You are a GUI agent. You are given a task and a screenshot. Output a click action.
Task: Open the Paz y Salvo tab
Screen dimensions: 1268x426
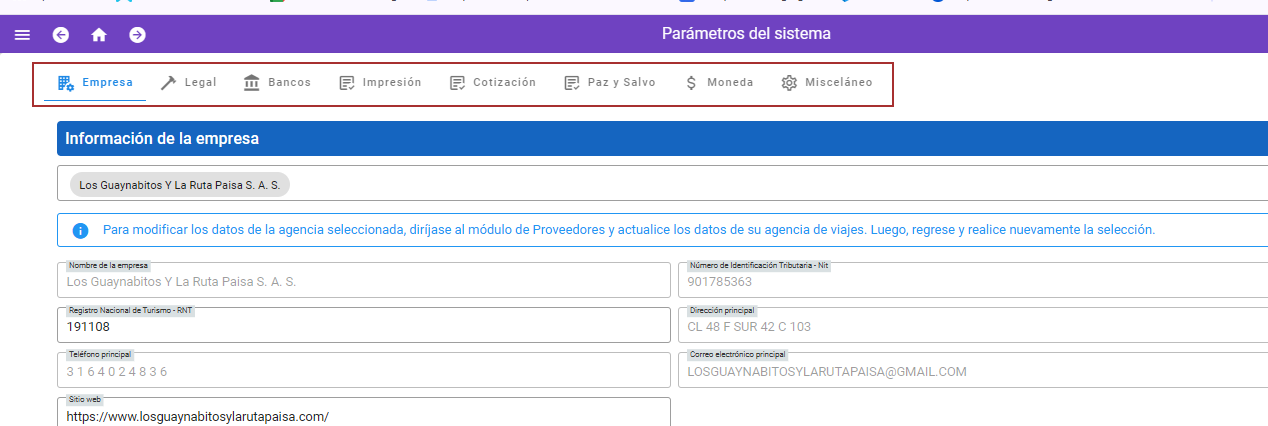pyautogui.click(x=610, y=83)
